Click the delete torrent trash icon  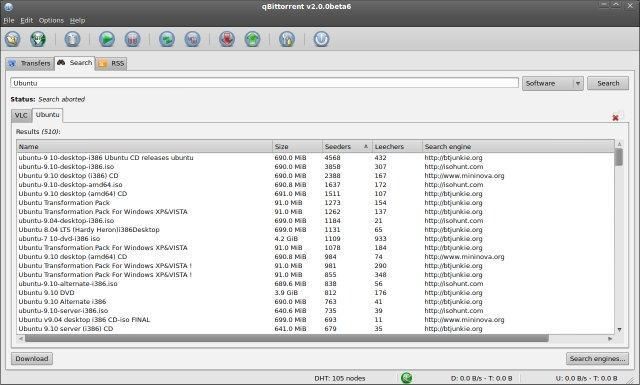[x=72, y=39]
